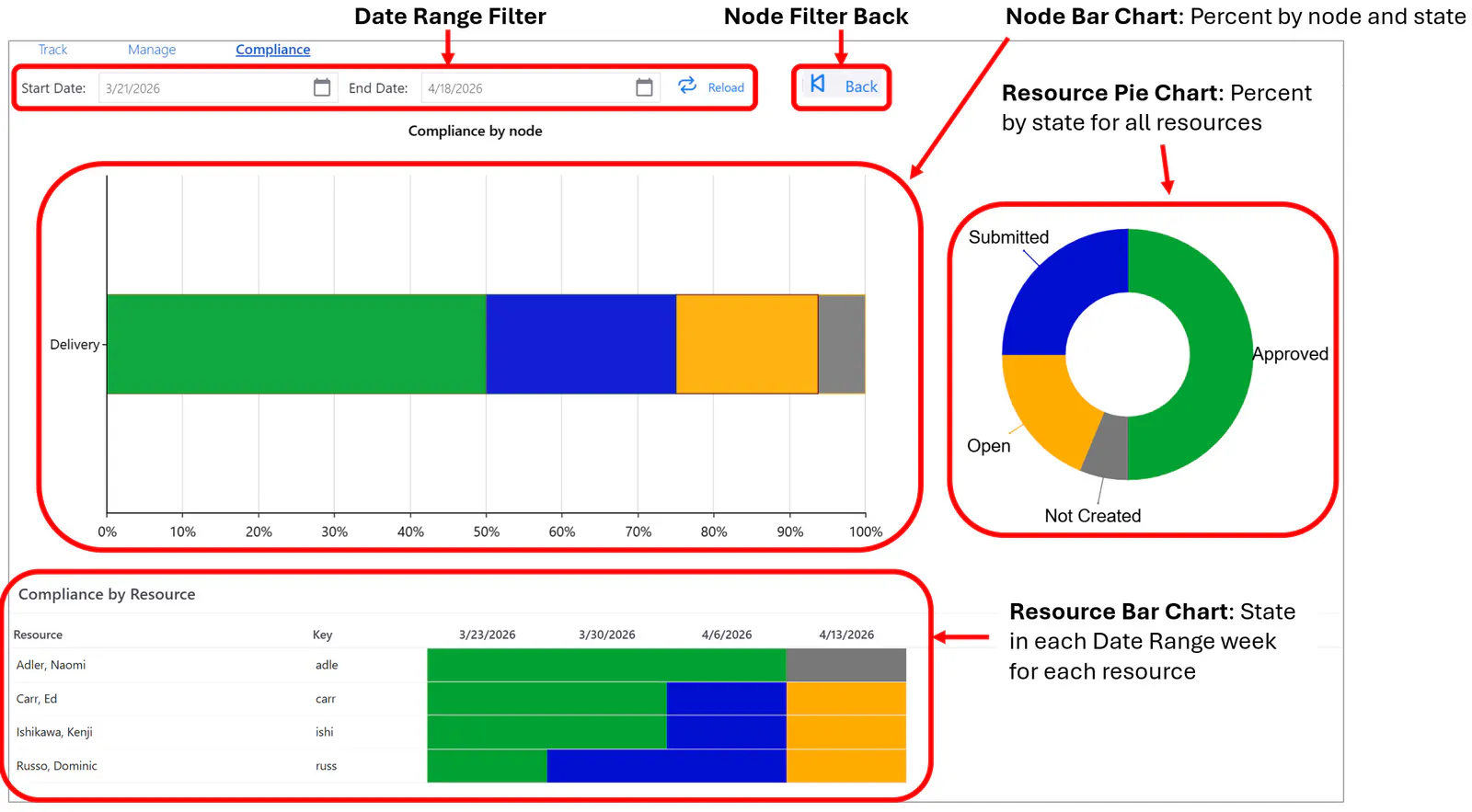Click Russo, Dominic's orange 4/13/2026 week cell
This screenshot has width=1472, height=812.
pyautogui.click(x=846, y=766)
